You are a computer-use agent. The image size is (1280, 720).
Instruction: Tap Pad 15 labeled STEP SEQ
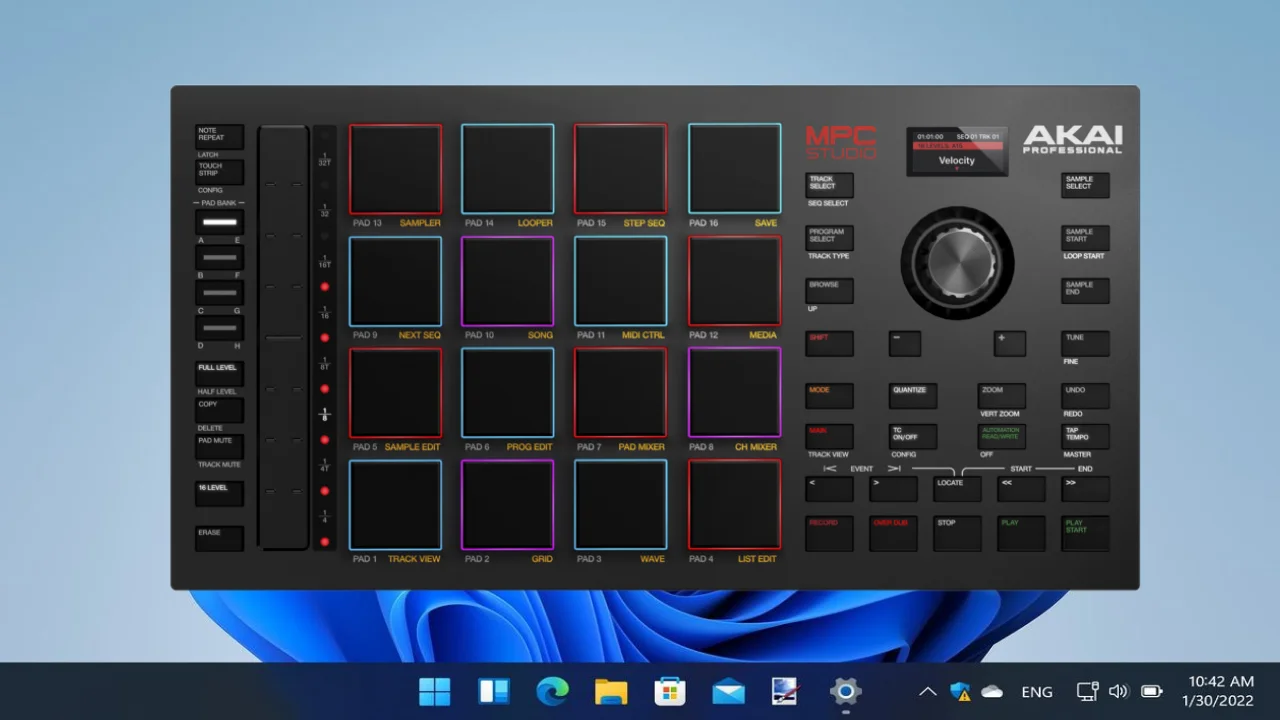(620, 169)
